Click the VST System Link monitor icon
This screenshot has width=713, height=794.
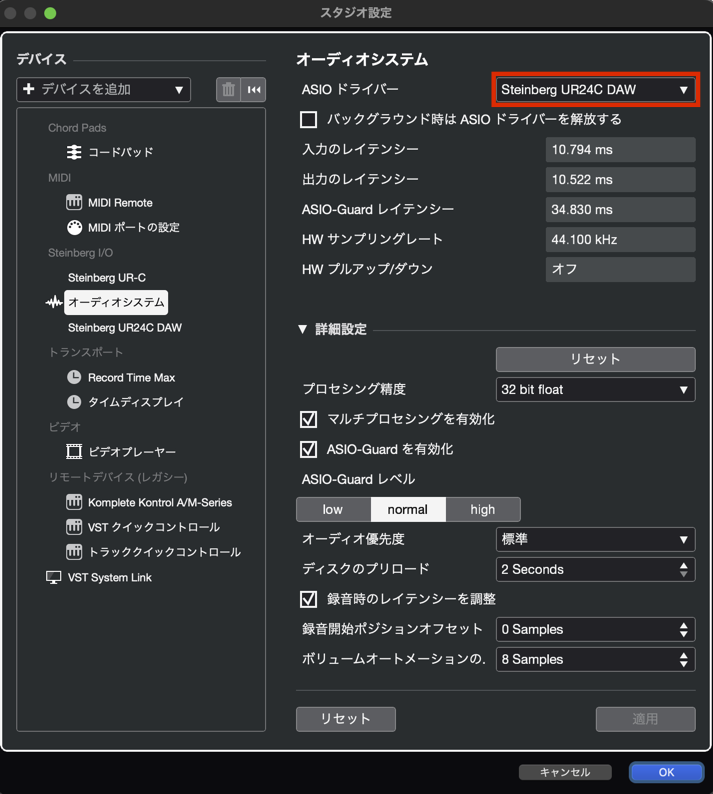pos(54,577)
